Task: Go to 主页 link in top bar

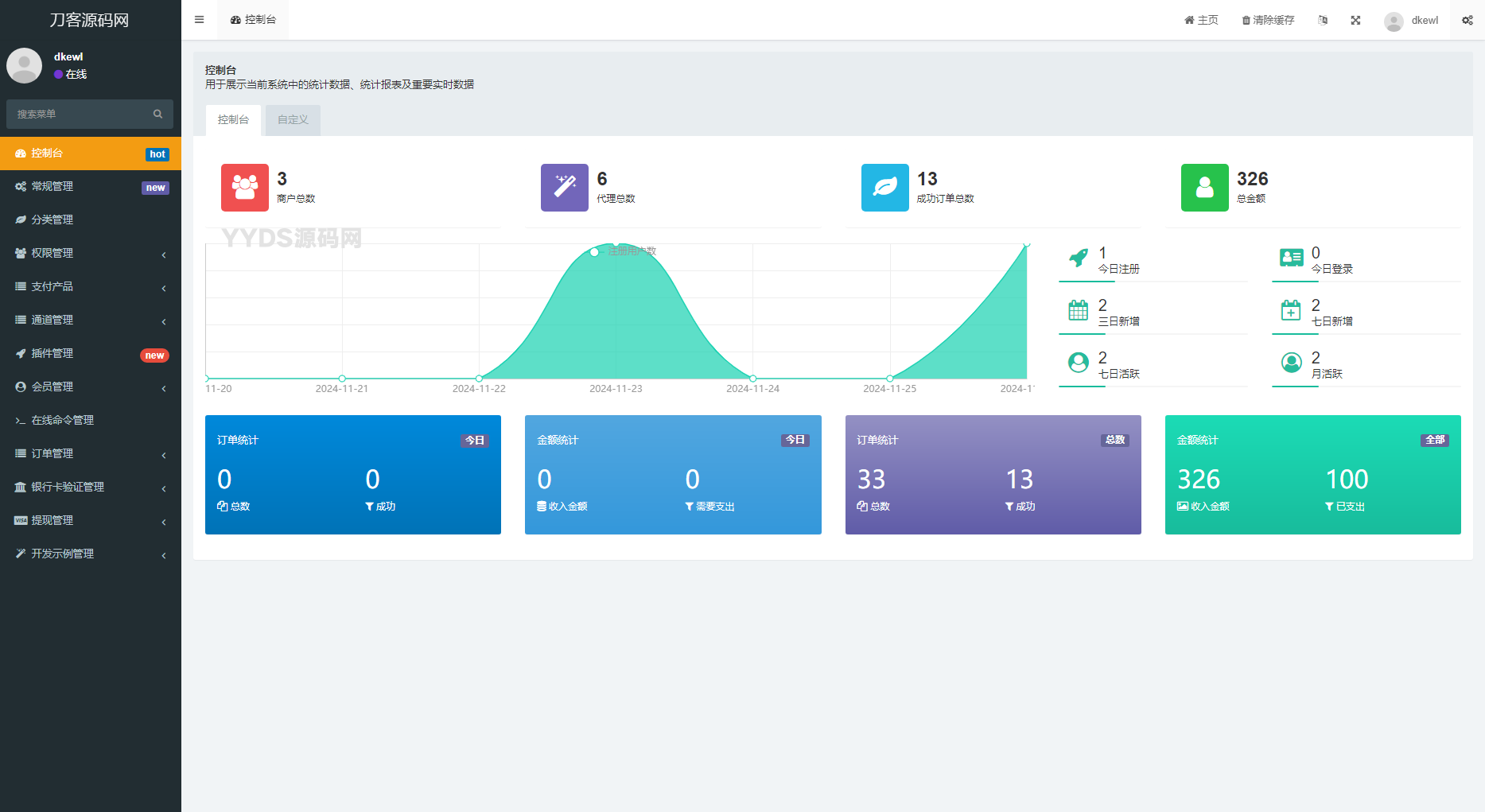Action: click(1201, 20)
